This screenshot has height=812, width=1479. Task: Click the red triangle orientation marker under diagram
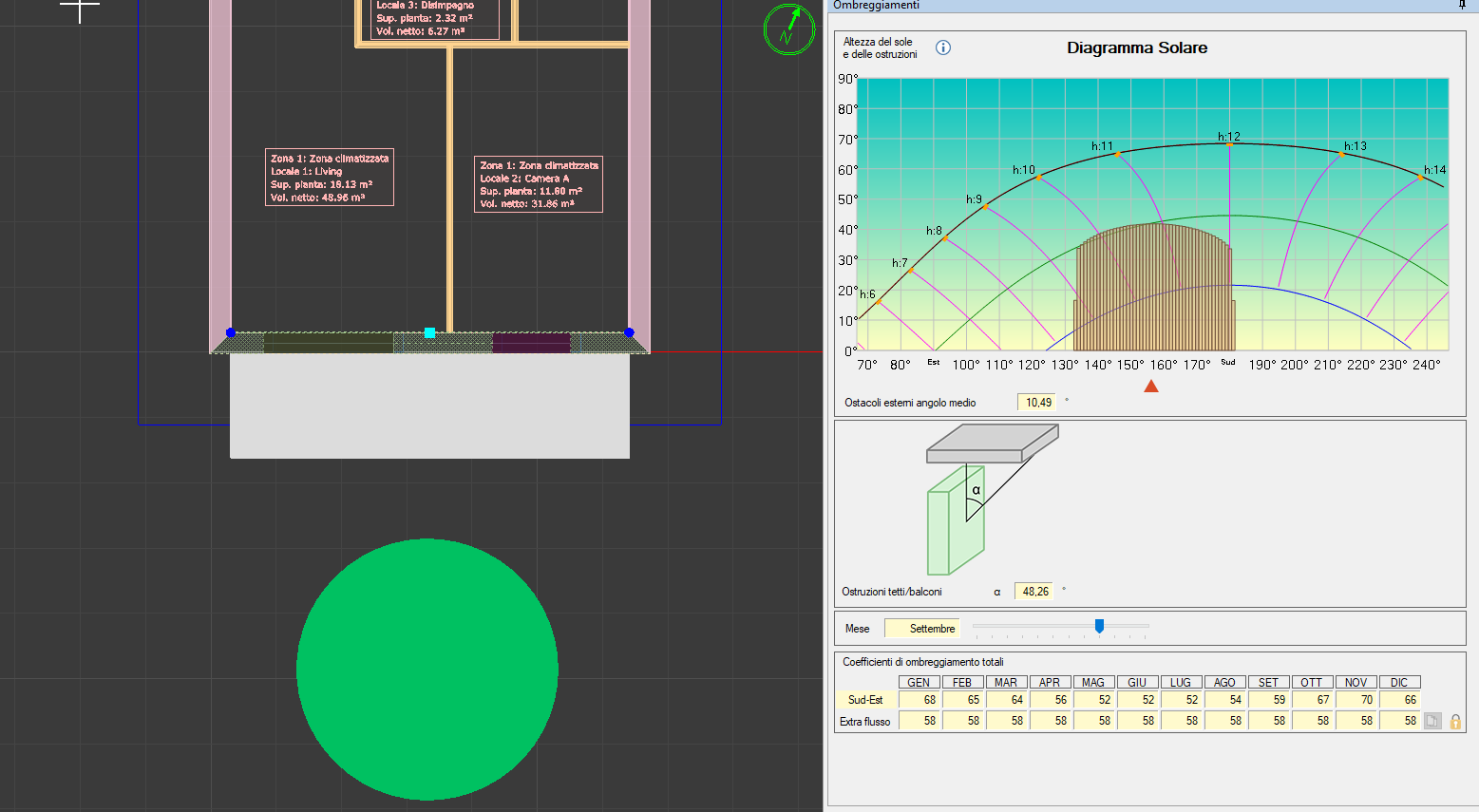pyautogui.click(x=1151, y=386)
